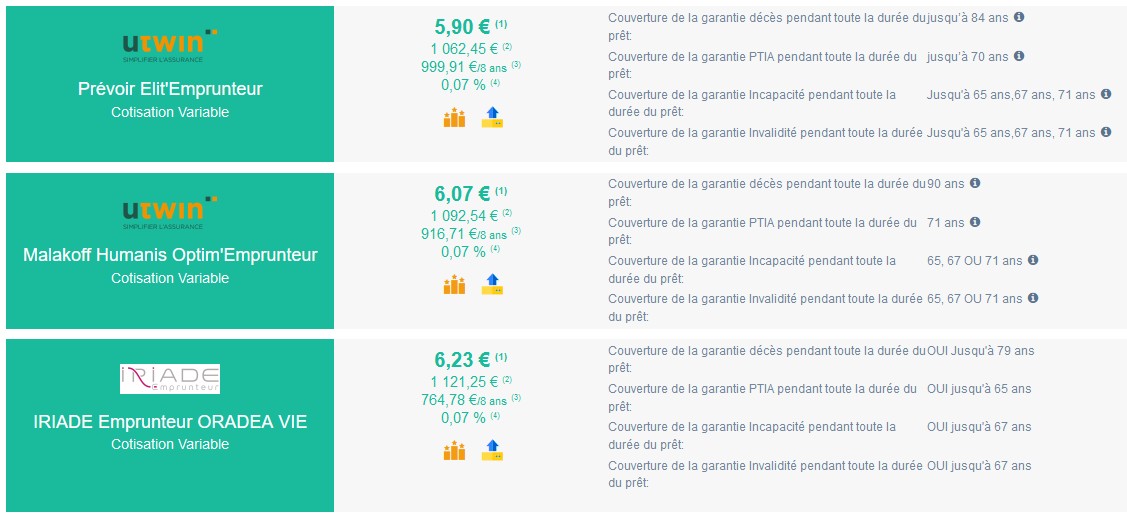
Task: Click info icon next to jusqu'à 84 ans
Action: [x=1018, y=17]
